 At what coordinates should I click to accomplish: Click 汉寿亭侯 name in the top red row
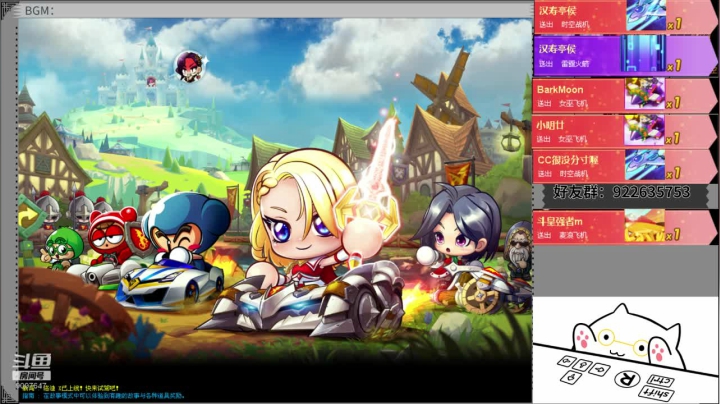click(557, 11)
